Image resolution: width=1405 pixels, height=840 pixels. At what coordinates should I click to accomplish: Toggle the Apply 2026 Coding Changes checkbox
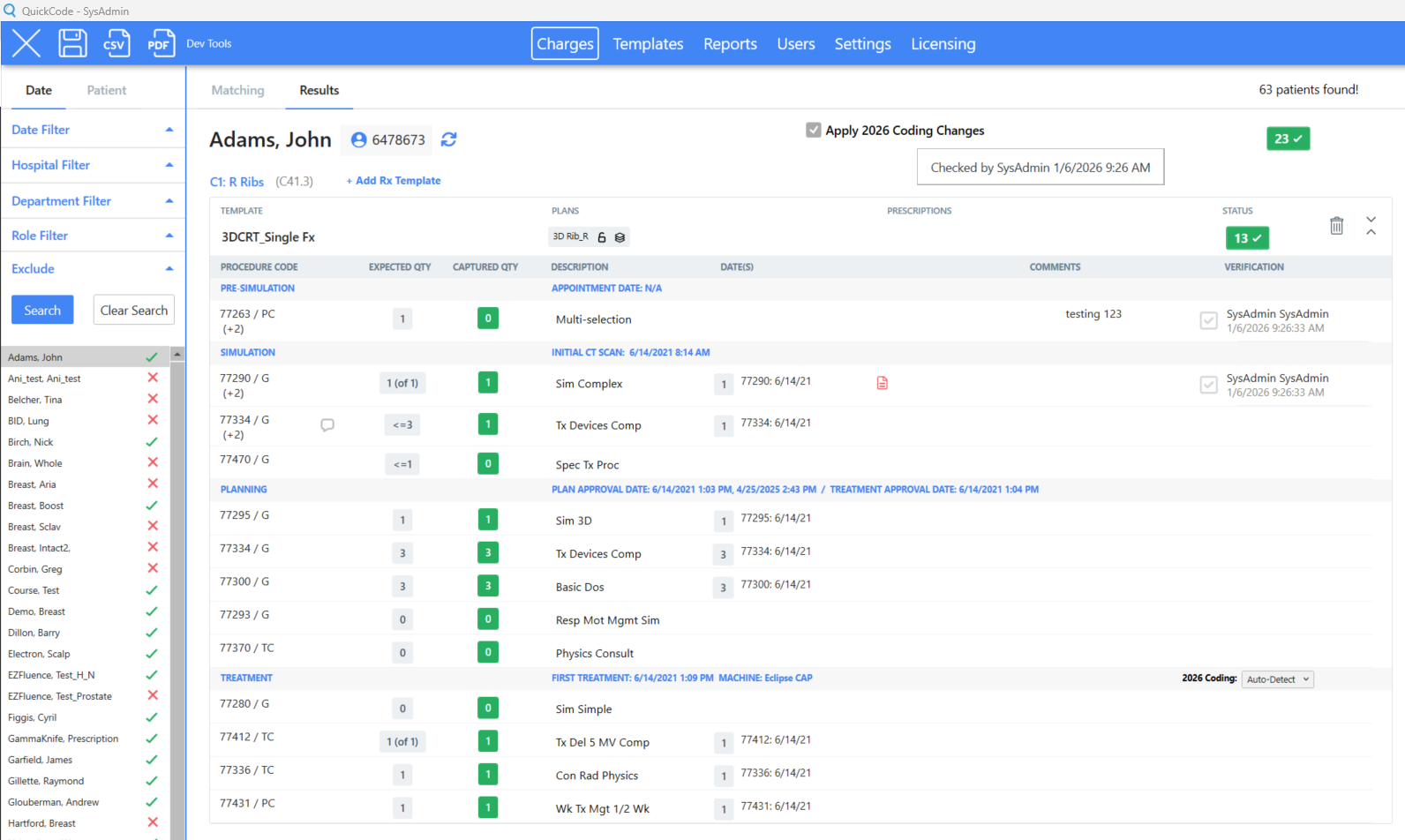pos(813,131)
